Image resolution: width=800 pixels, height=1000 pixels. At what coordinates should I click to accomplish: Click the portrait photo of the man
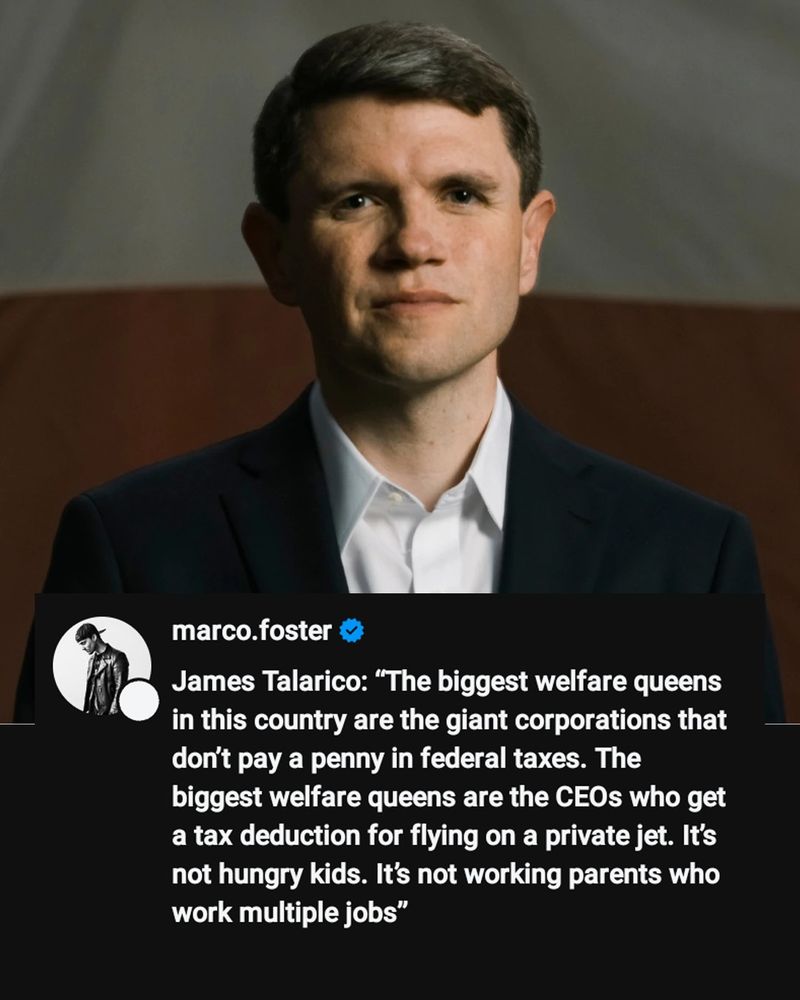click(400, 362)
